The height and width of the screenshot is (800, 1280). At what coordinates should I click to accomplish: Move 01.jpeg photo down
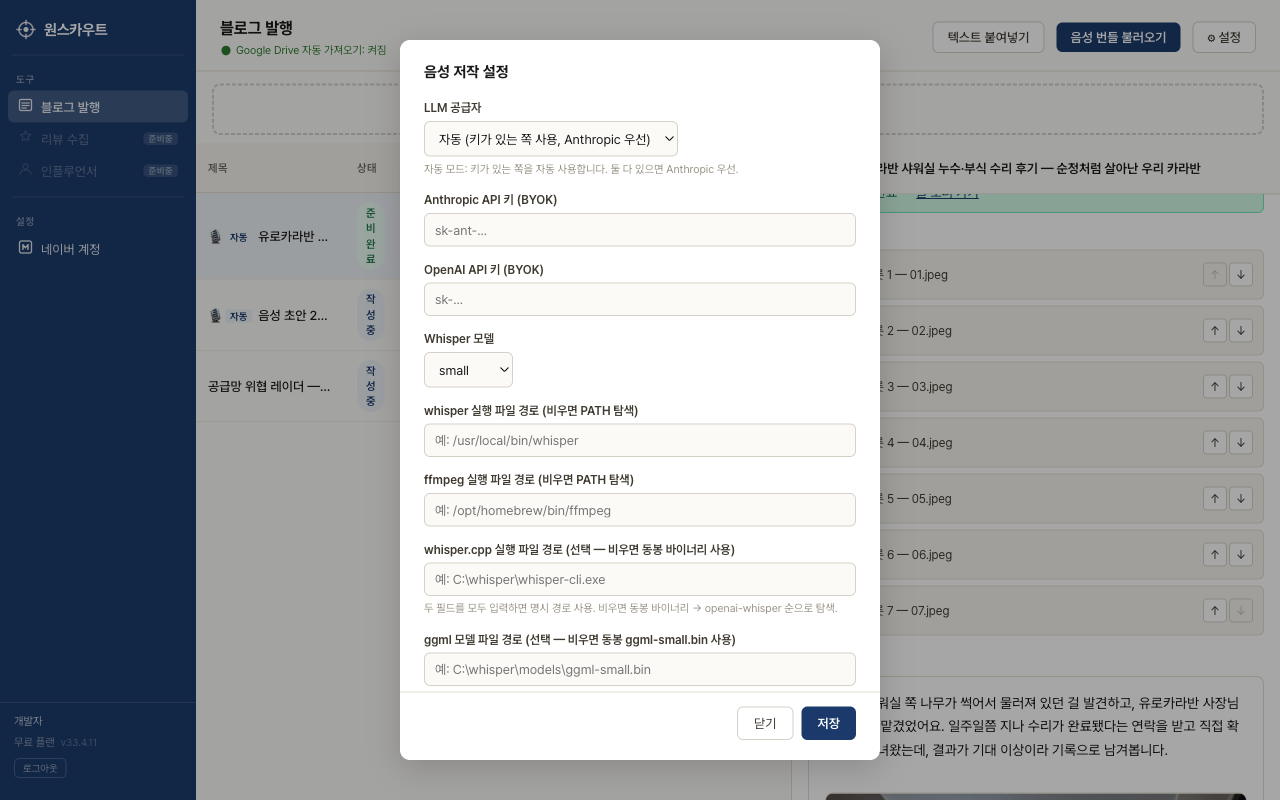click(1241, 274)
